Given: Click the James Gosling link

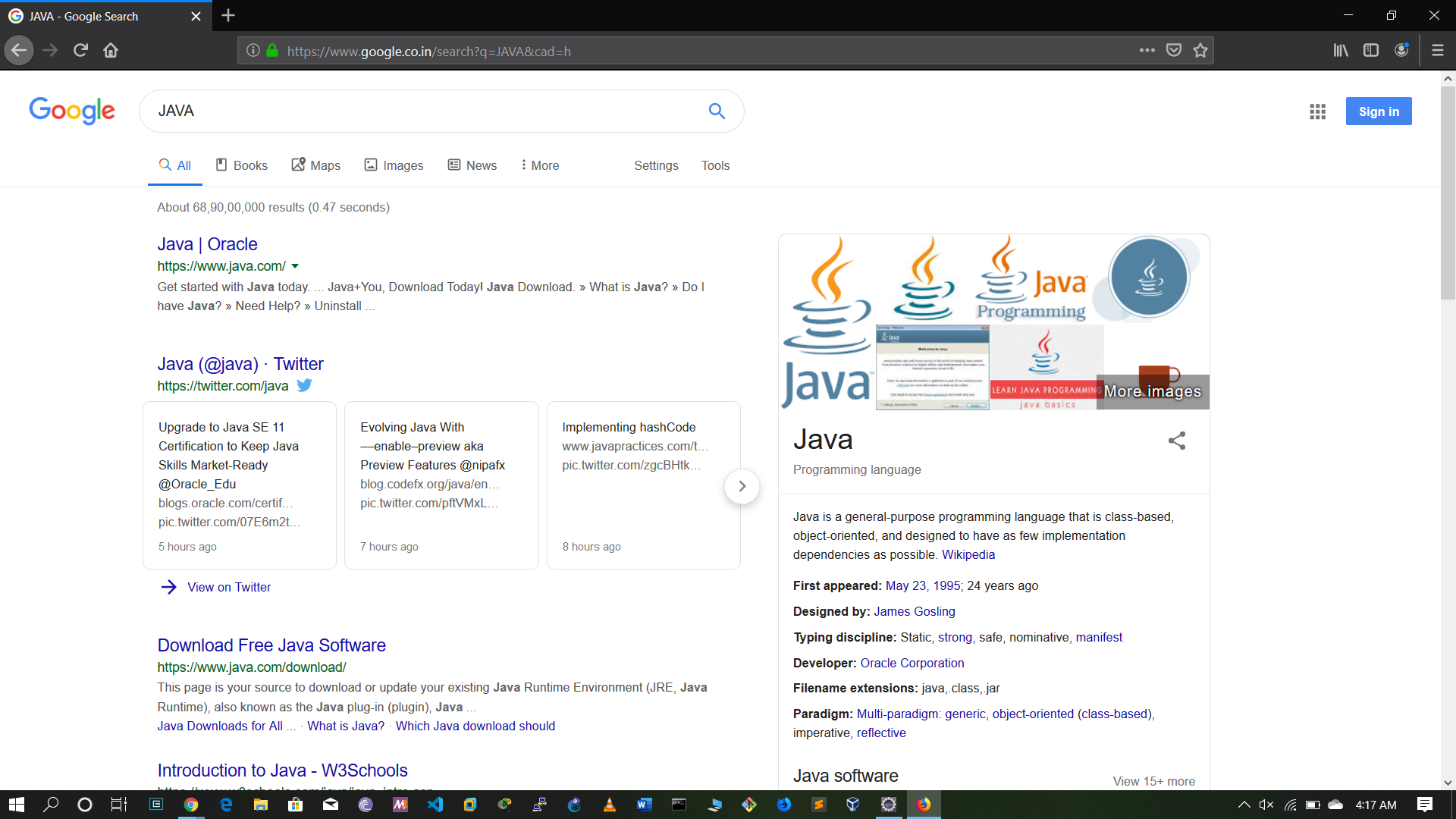Looking at the screenshot, I should pyautogui.click(x=914, y=611).
